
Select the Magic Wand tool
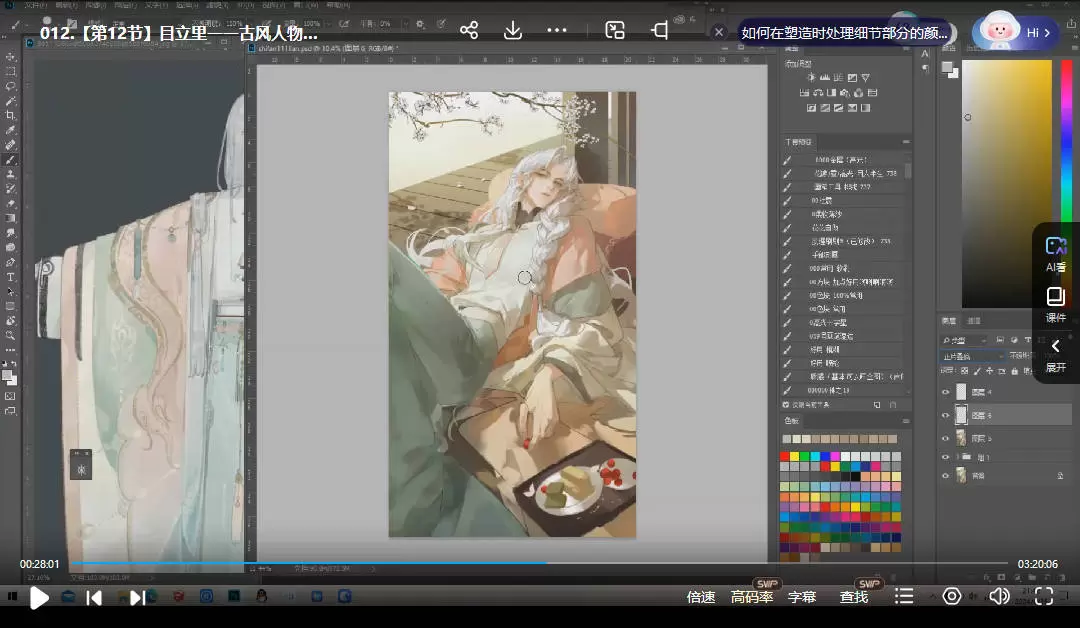10,101
